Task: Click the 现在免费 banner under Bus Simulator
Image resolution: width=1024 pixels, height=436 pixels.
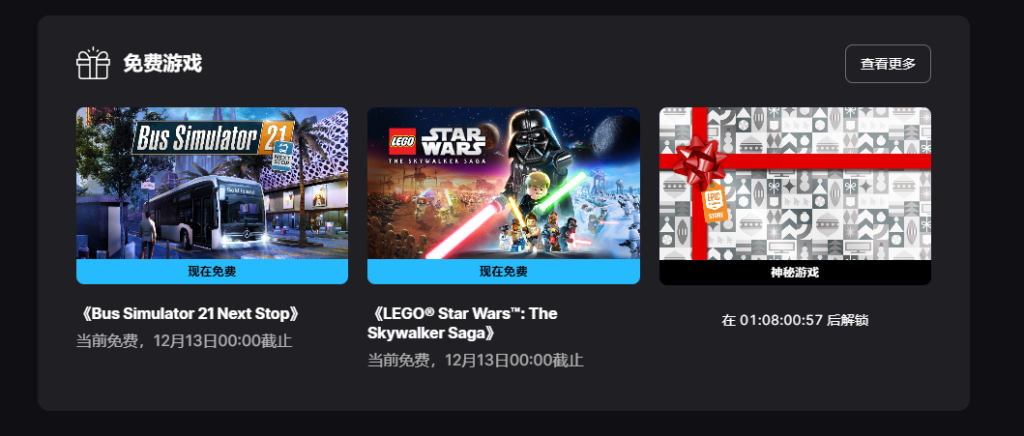Action: [x=212, y=272]
